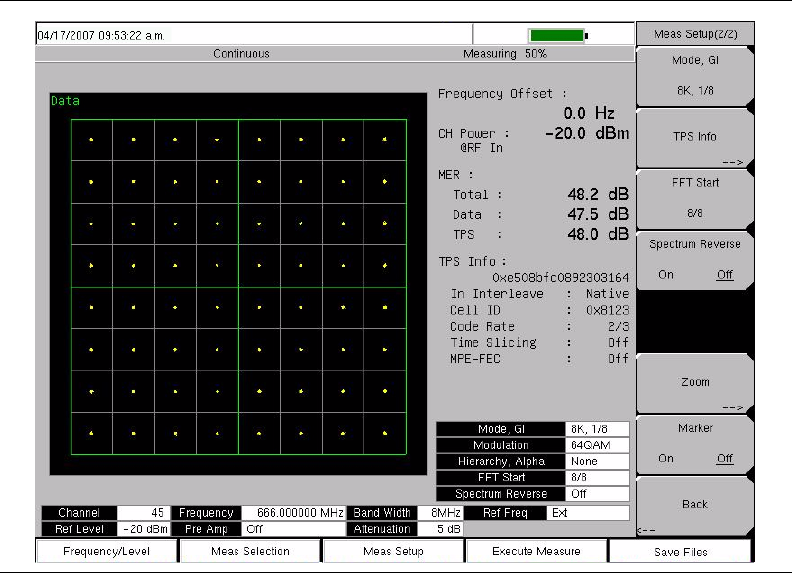Change the Mode, GI 8K, 1/8 softkey
Screen dimensions: 792x573
coord(694,74)
